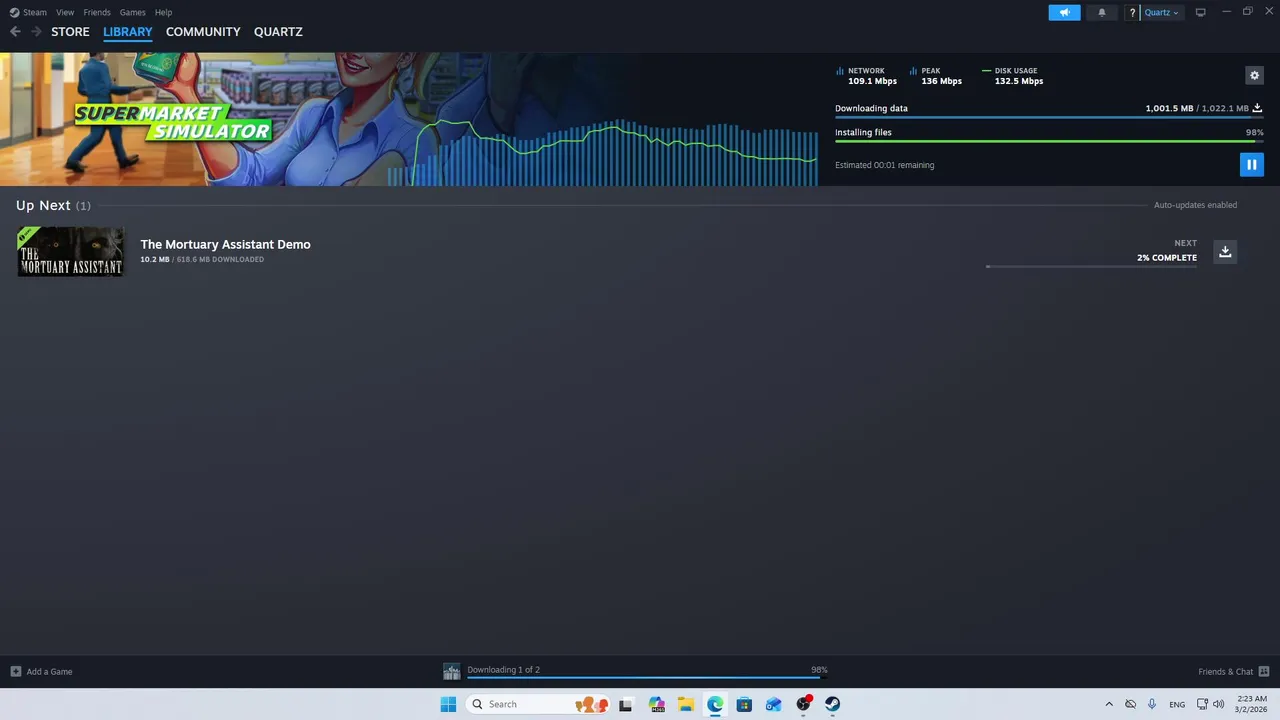Open Microsoft 365 Copilot taskbar icon
The image size is (1280, 720).
(x=656, y=704)
